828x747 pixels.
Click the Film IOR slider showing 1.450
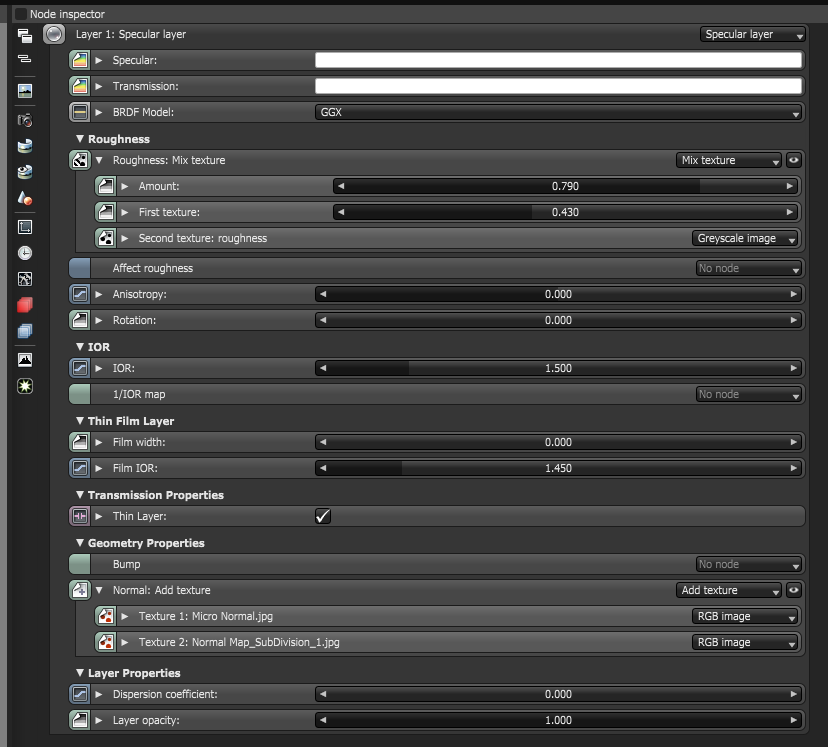[x=559, y=468]
